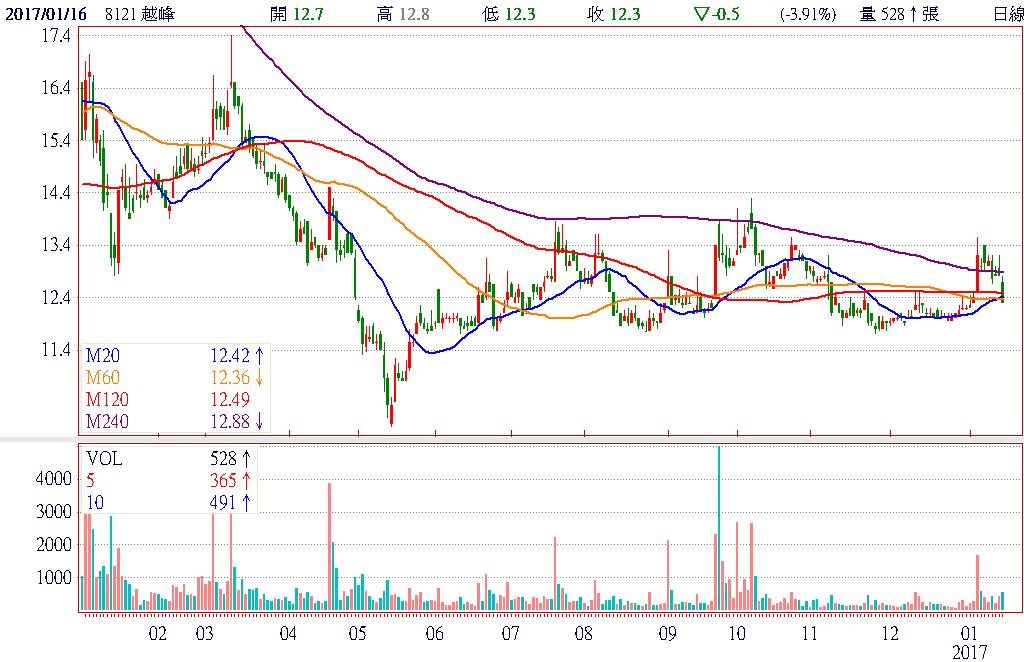The width and height of the screenshot is (1024, 662).
Task: Click the date 2017/01/16 in header
Action: click(41, 13)
